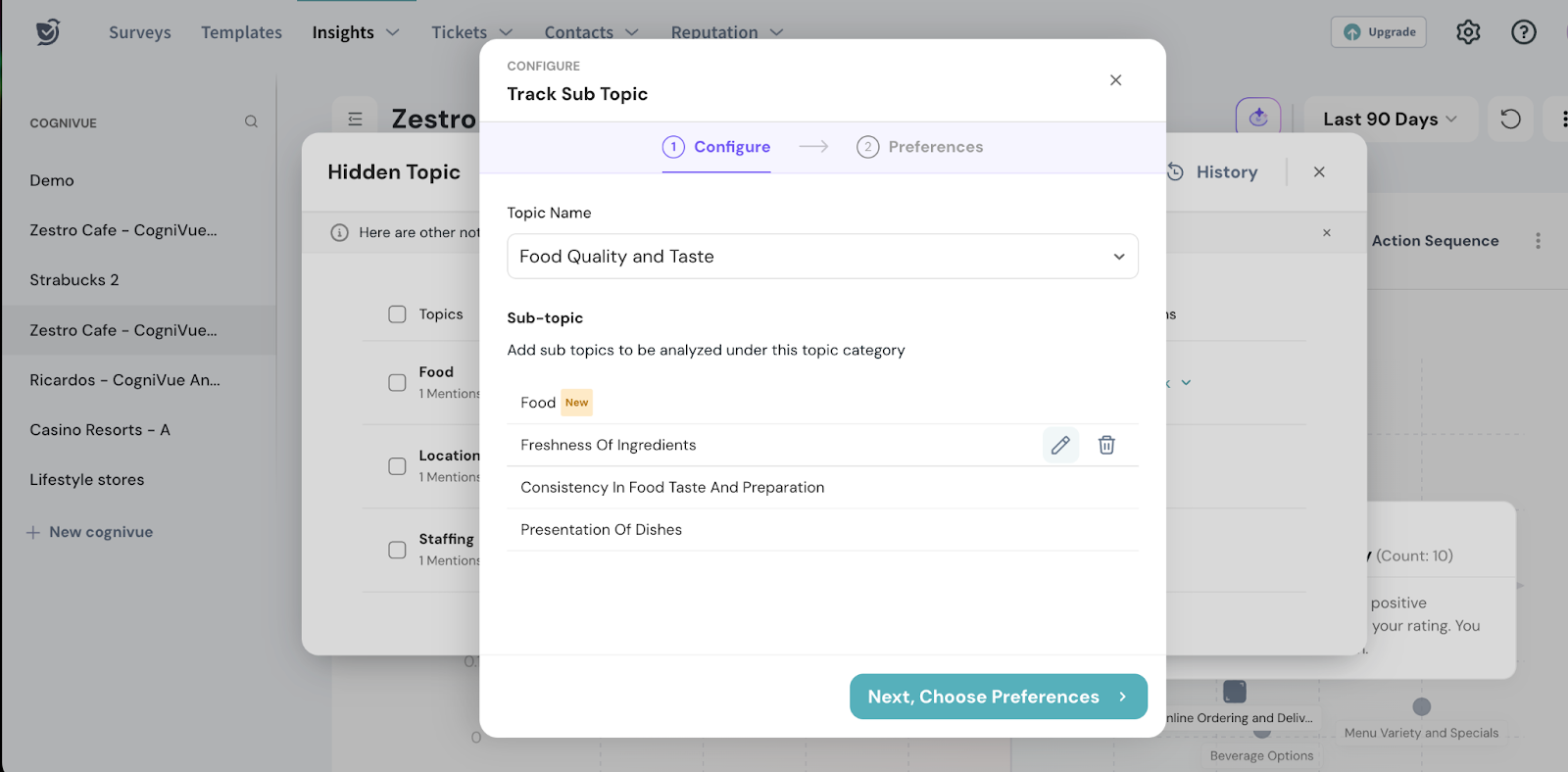1568x772 pixels.
Task: Switch to the Preferences step tab
Action: click(x=919, y=147)
